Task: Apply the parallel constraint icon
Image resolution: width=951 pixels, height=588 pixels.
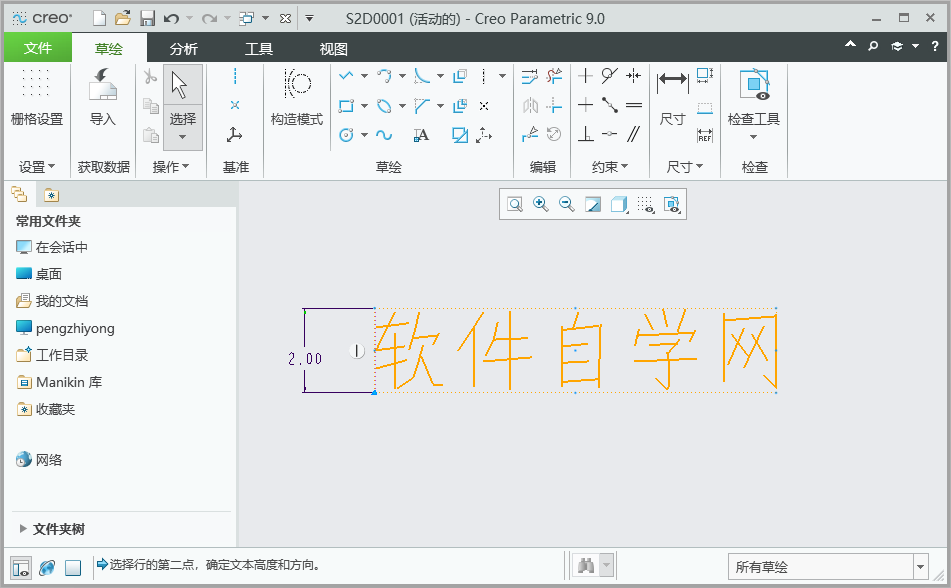Action: [634, 134]
